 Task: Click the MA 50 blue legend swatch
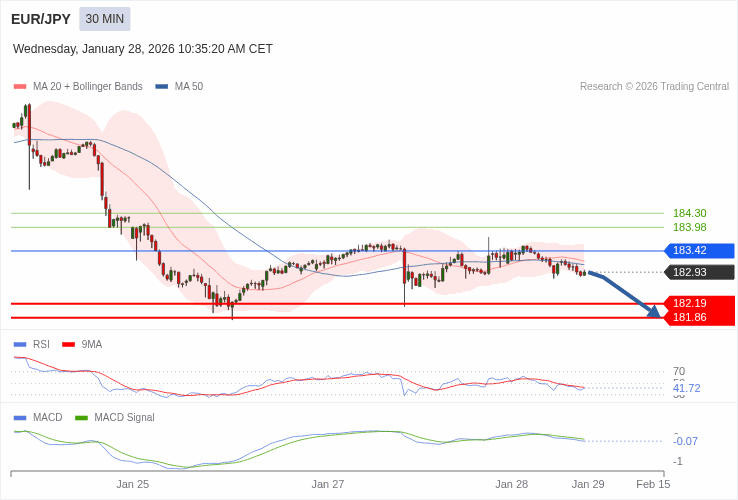click(162, 87)
